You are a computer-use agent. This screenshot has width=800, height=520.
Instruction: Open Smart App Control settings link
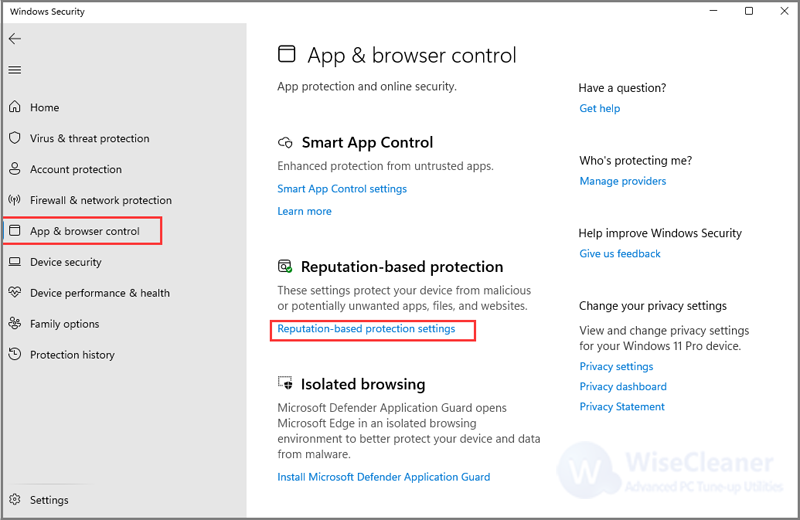342,189
